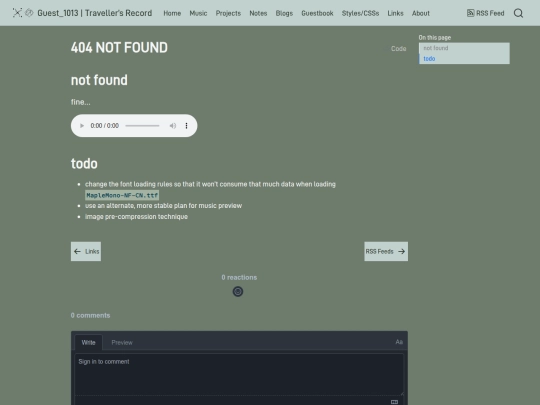This screenshot has width=540, height=405.
Task: Seek on the audio progress bar
Action: click(142, 126)
